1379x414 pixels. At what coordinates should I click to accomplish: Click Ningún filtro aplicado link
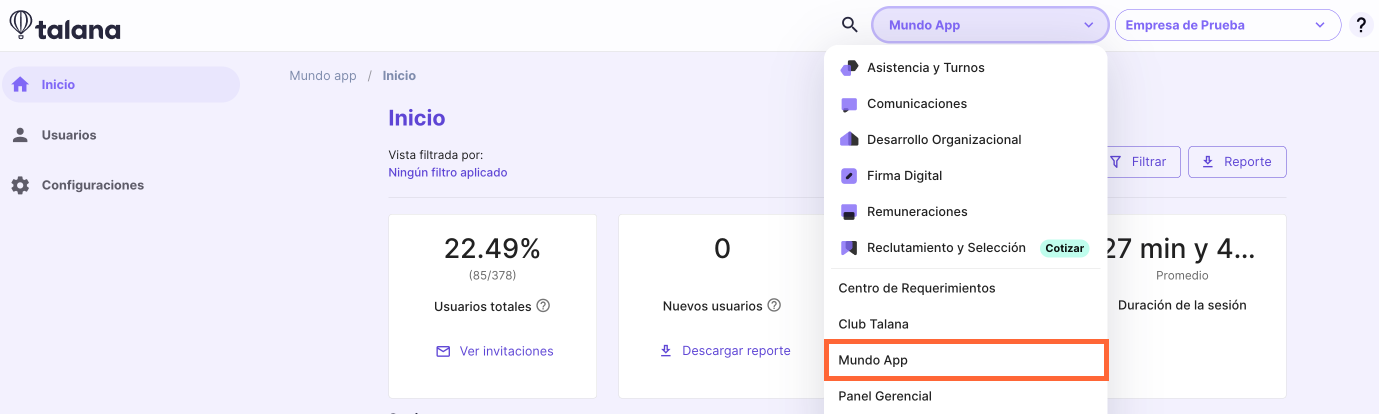447,172
